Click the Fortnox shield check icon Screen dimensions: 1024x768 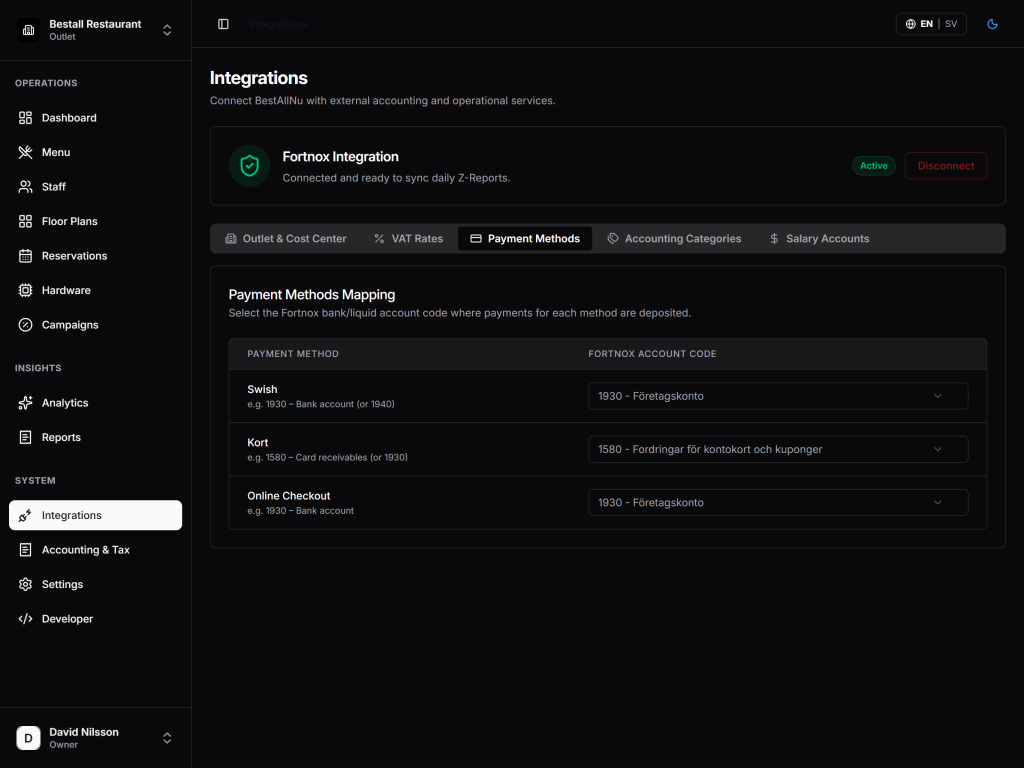pos(249,166)
